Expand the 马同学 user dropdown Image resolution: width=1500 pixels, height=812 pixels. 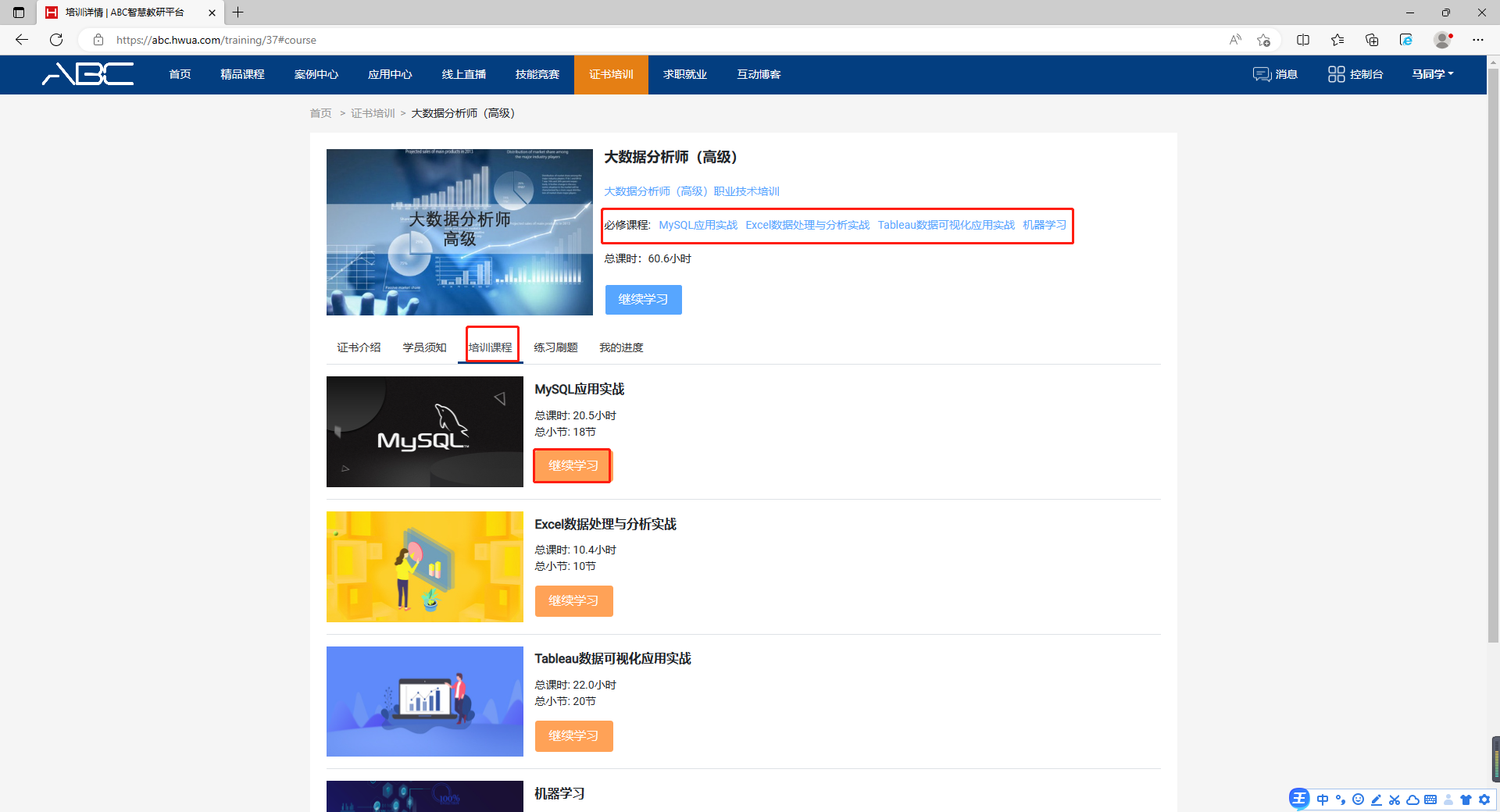[x=1433, y=74]
